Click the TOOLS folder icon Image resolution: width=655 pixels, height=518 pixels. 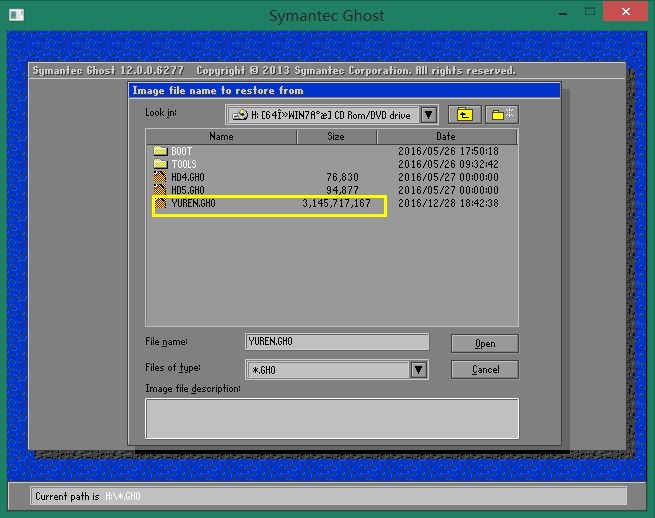point(160,164)
